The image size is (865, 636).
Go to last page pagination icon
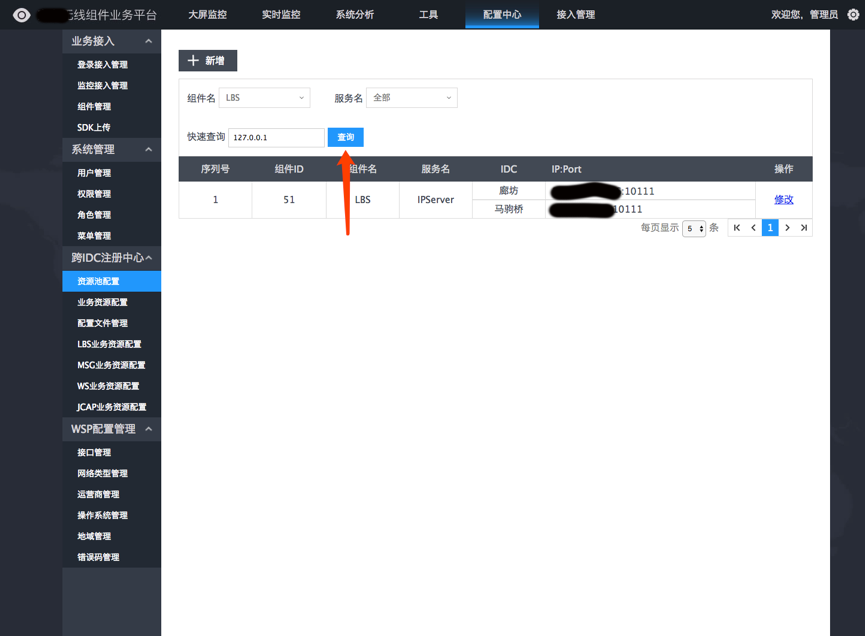coord(804,228)
